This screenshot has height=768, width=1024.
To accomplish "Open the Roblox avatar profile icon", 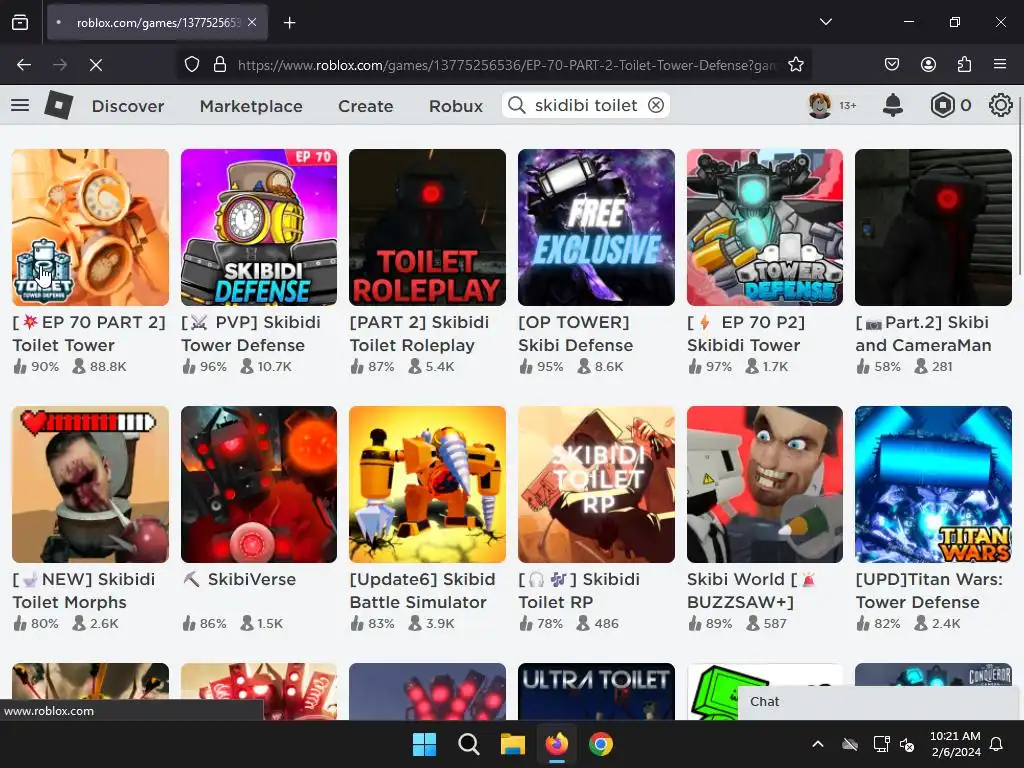I will [x=820, y=105].
